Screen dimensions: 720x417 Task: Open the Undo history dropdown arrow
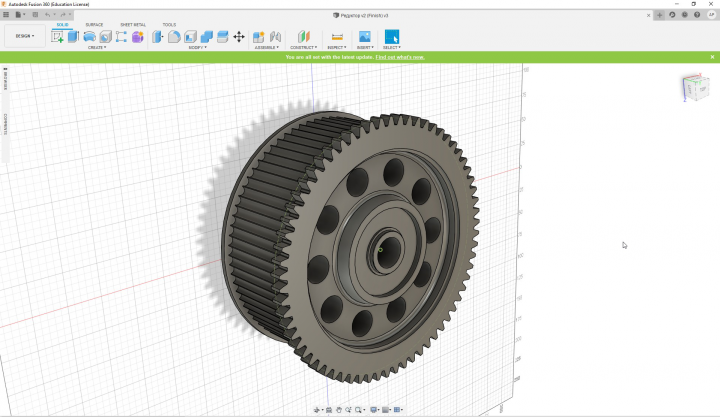tap(54, 15)
